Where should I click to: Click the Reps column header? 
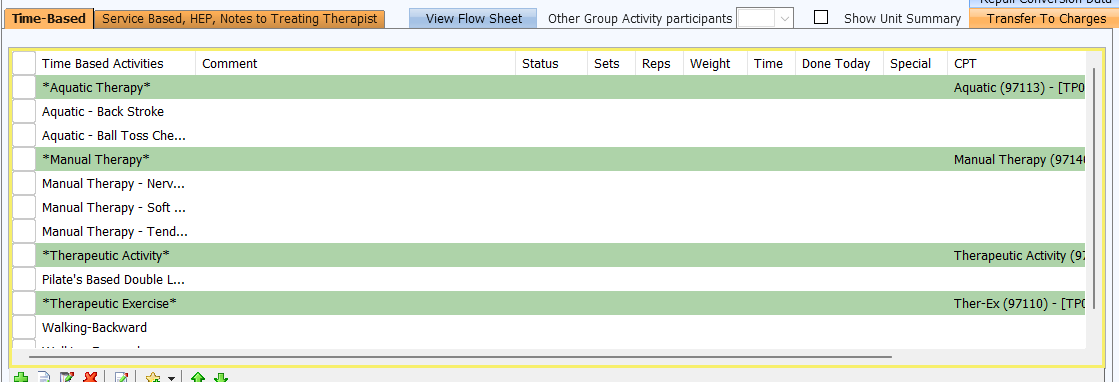click(x=659, y=64)
